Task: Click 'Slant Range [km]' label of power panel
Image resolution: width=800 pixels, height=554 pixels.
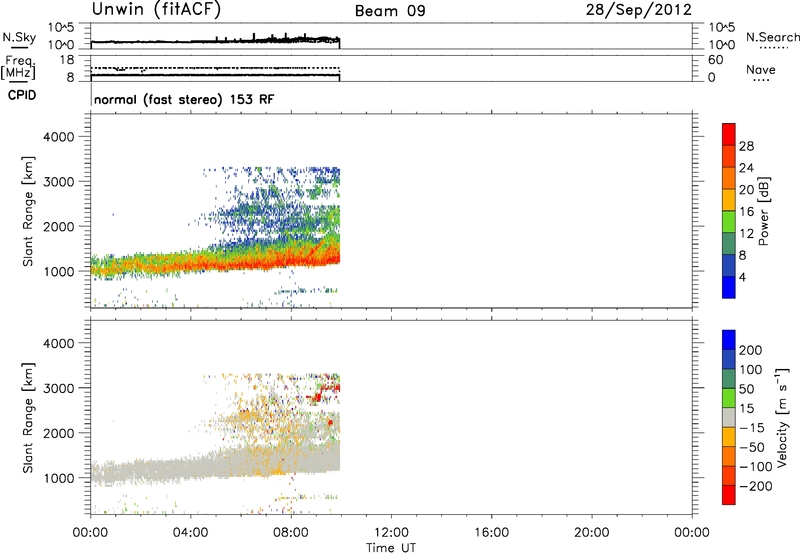Action: click(28, 211)
